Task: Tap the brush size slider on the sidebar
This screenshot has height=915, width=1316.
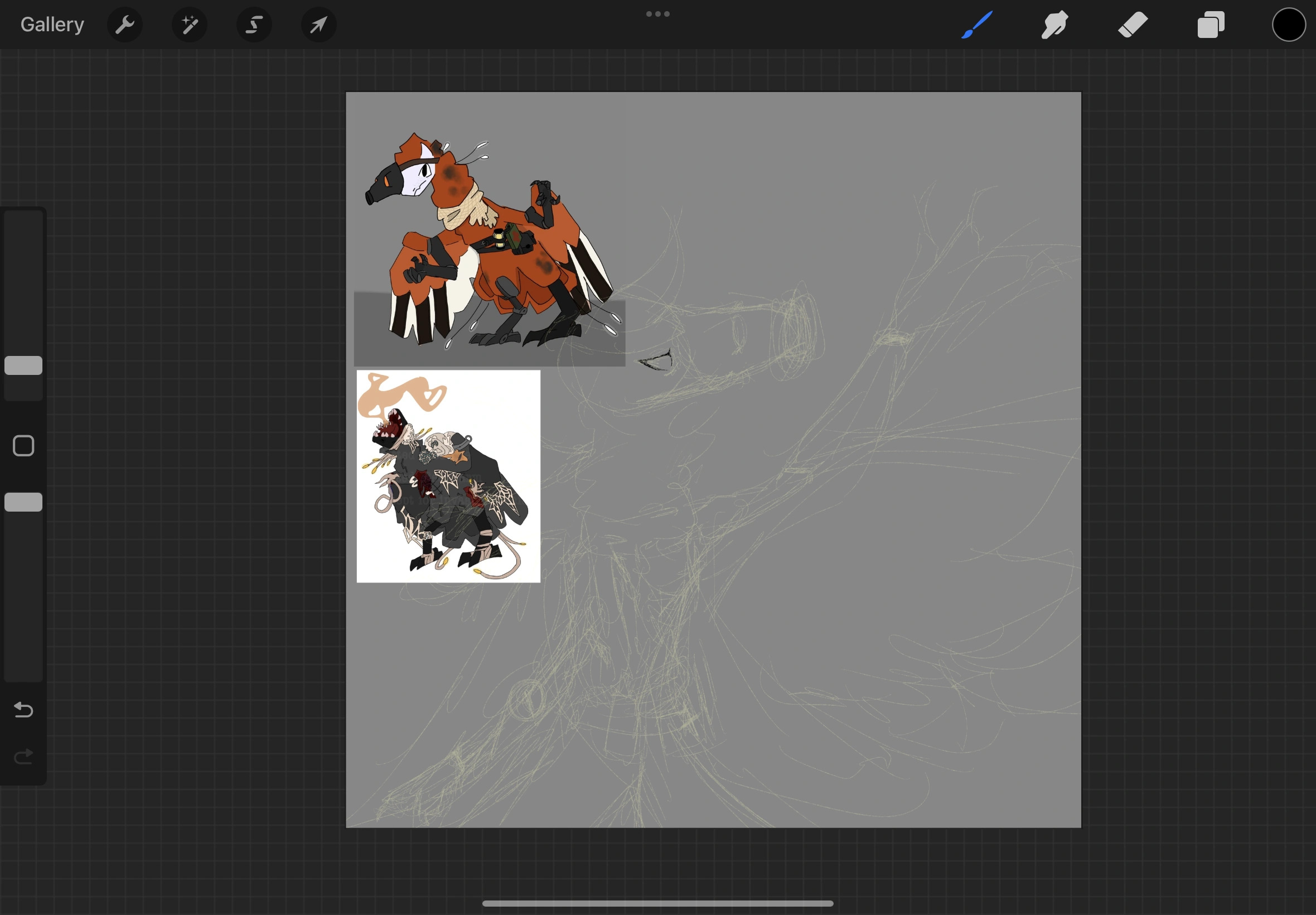Action: [23, 365]
